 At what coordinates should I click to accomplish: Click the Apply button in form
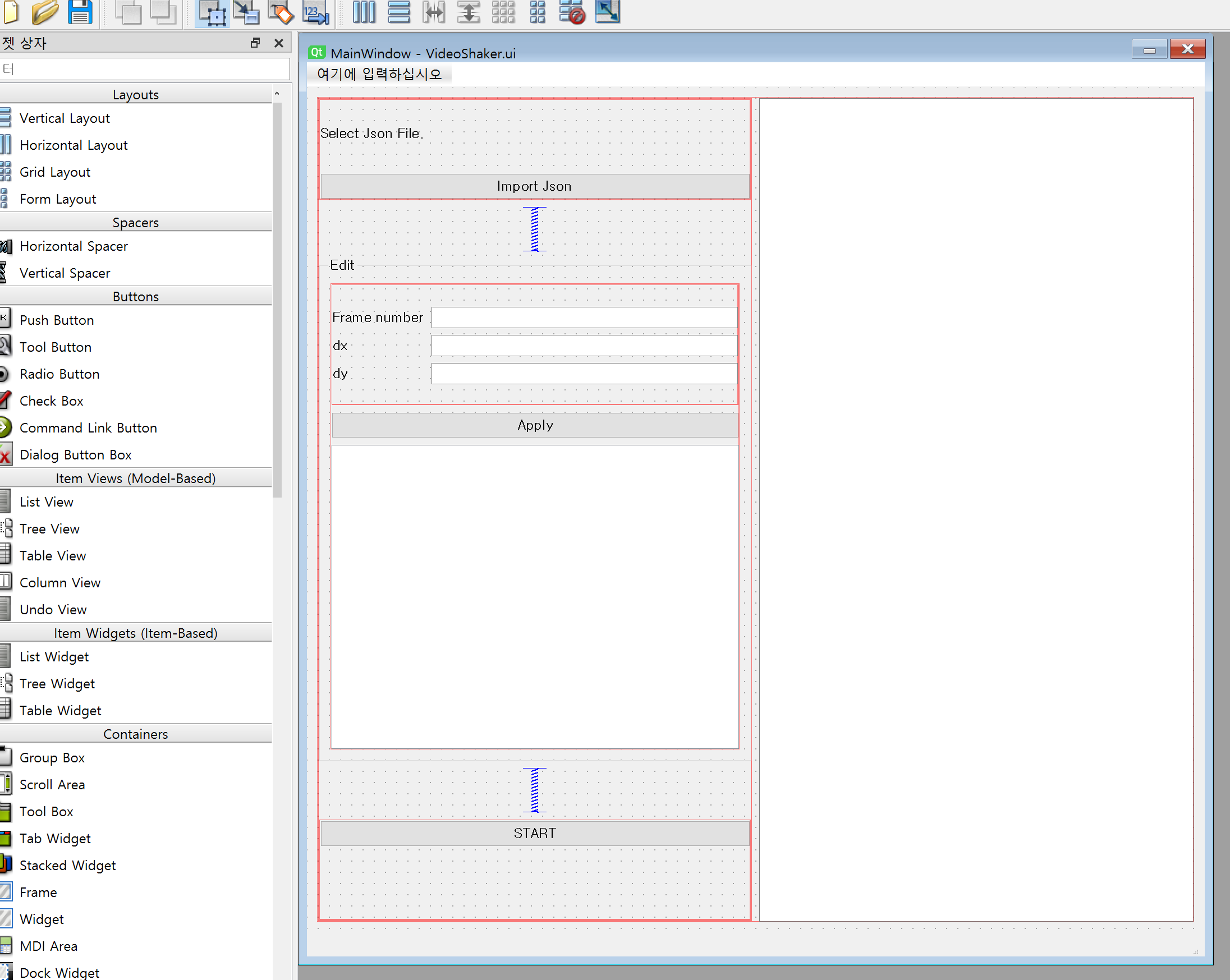pyautogui.click(x=535, y=425)
